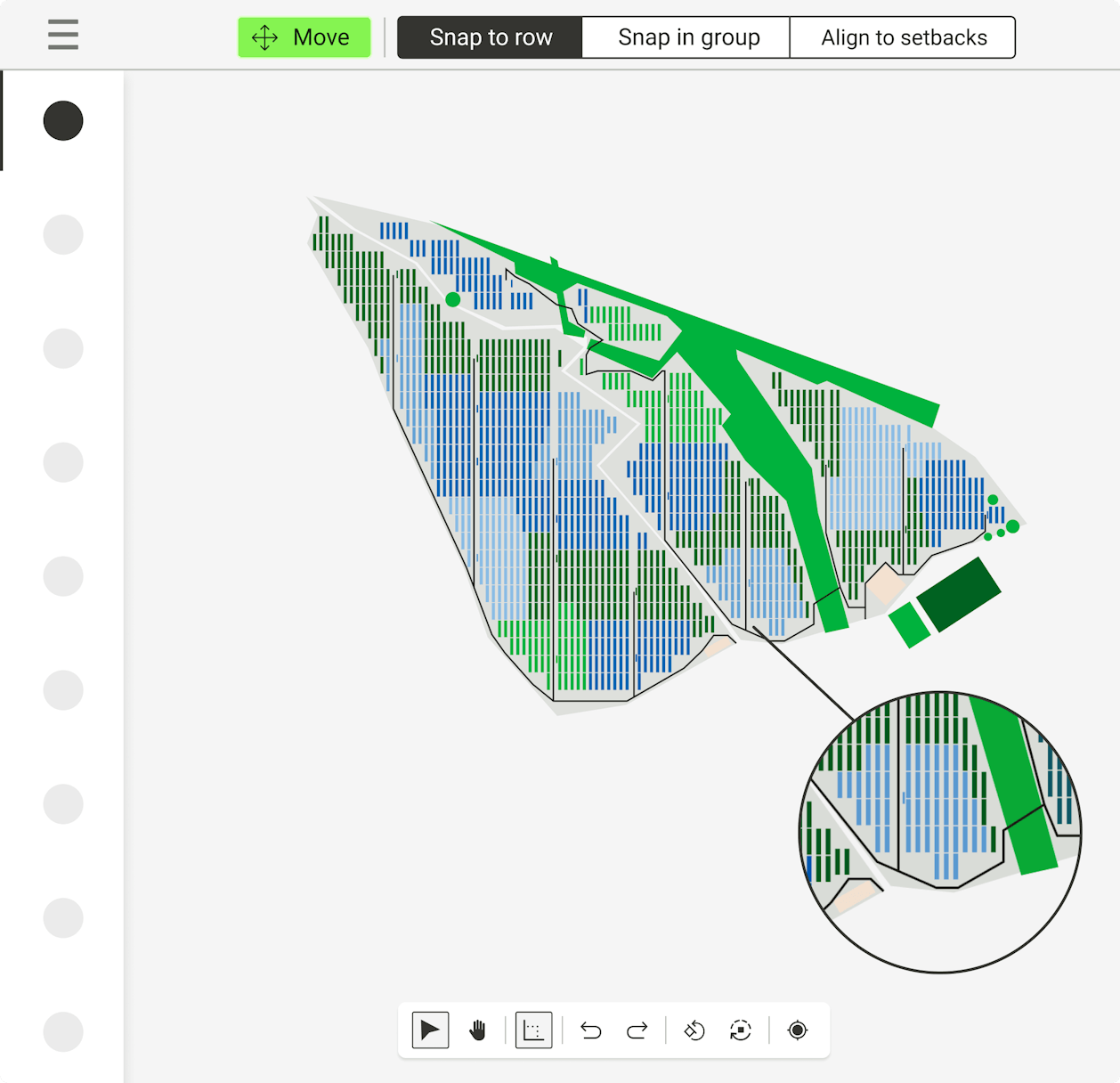Image resolution: width=1120 pixels, height=1083 pixels.
Task: Switch to Snap in group
Action: tap(688, 37)
